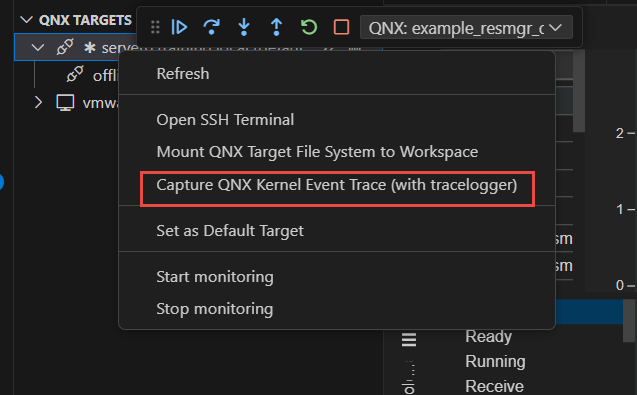Viewport: 637px width, 395px height.
Task: Click the vmware target monitor icon
Action: click(65, 102)
